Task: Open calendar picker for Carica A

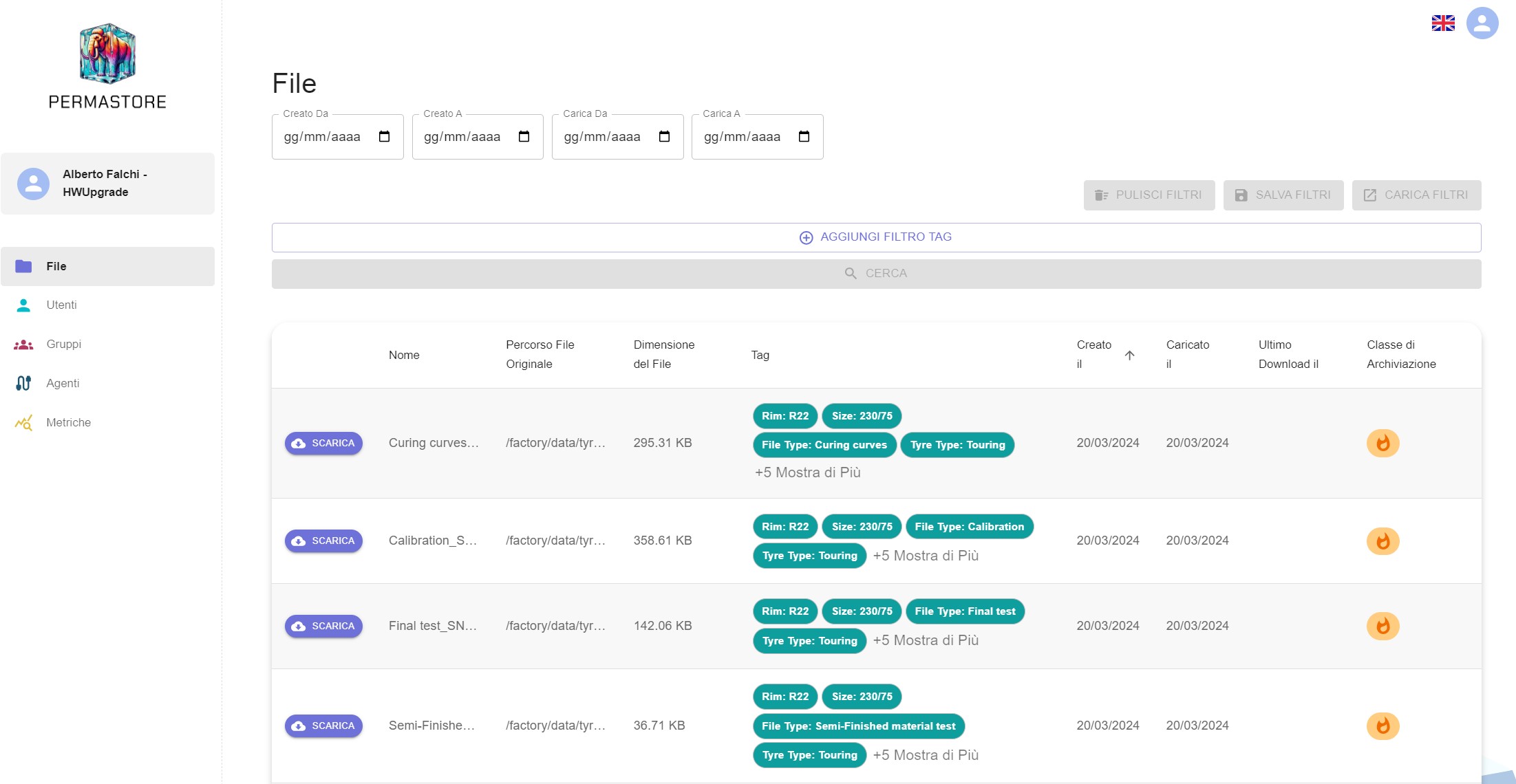Action: pyautogui.click(x=804, y=136)
